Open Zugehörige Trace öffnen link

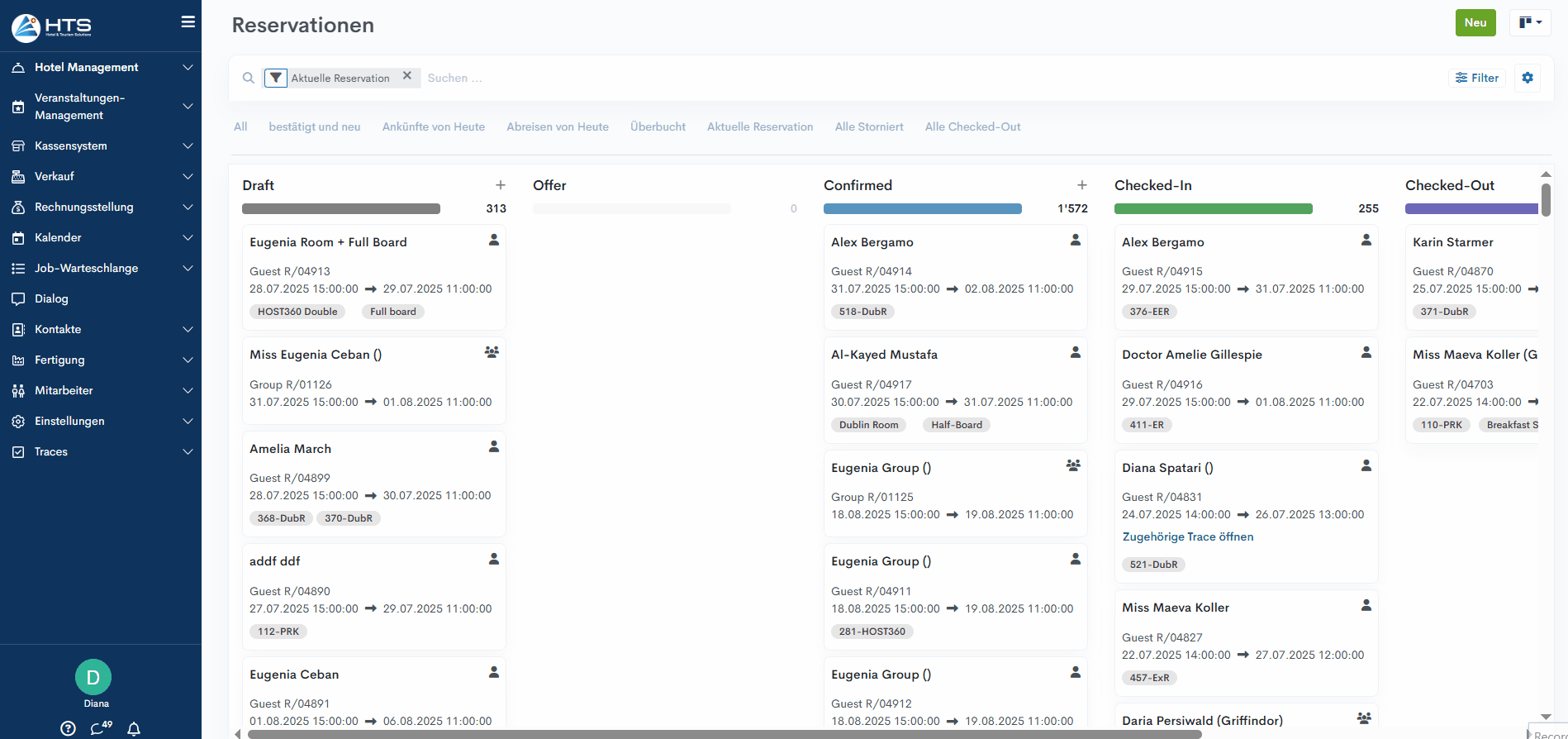point(1187,536)
